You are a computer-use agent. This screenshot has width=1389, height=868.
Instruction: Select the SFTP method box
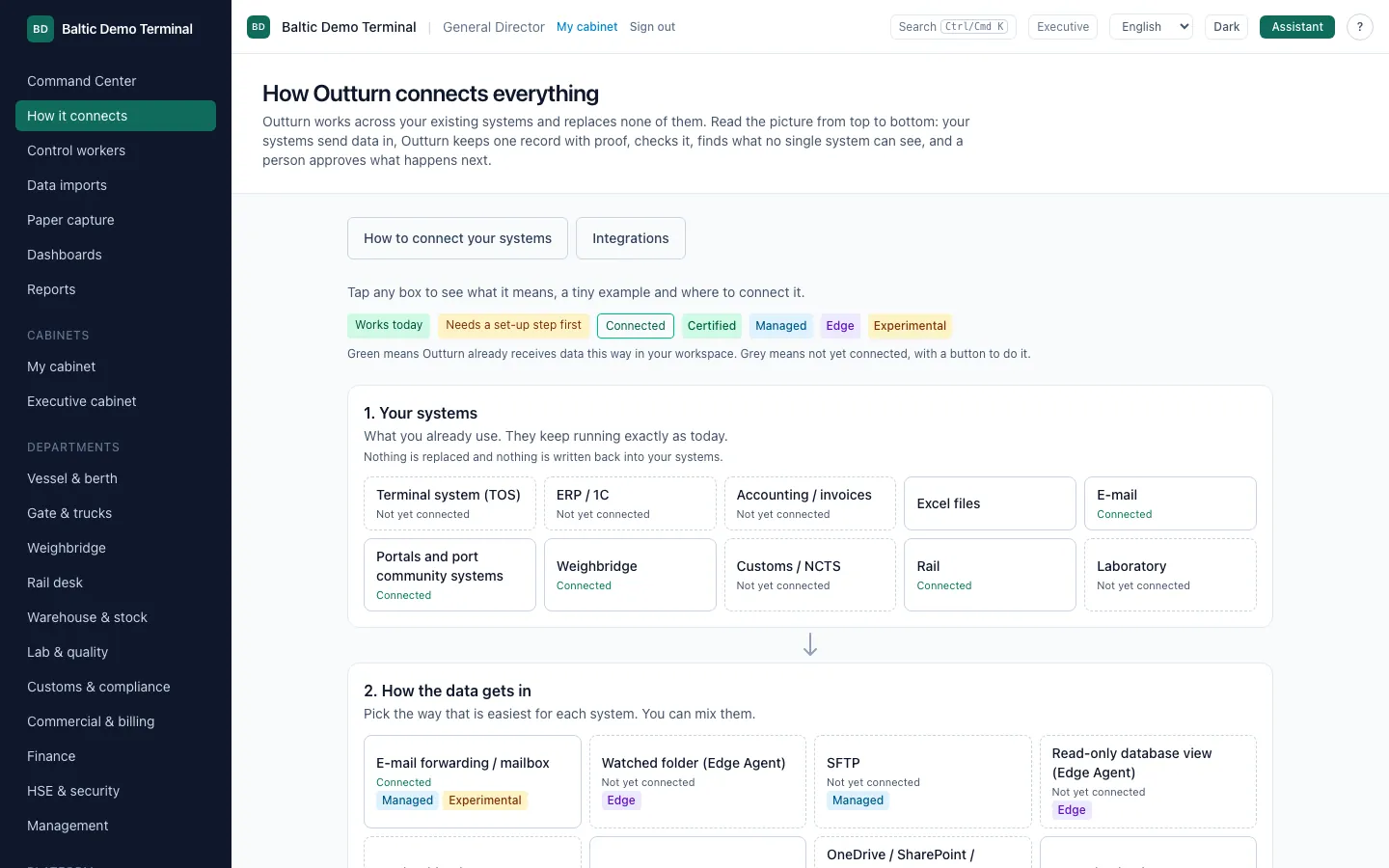point(923,781)
